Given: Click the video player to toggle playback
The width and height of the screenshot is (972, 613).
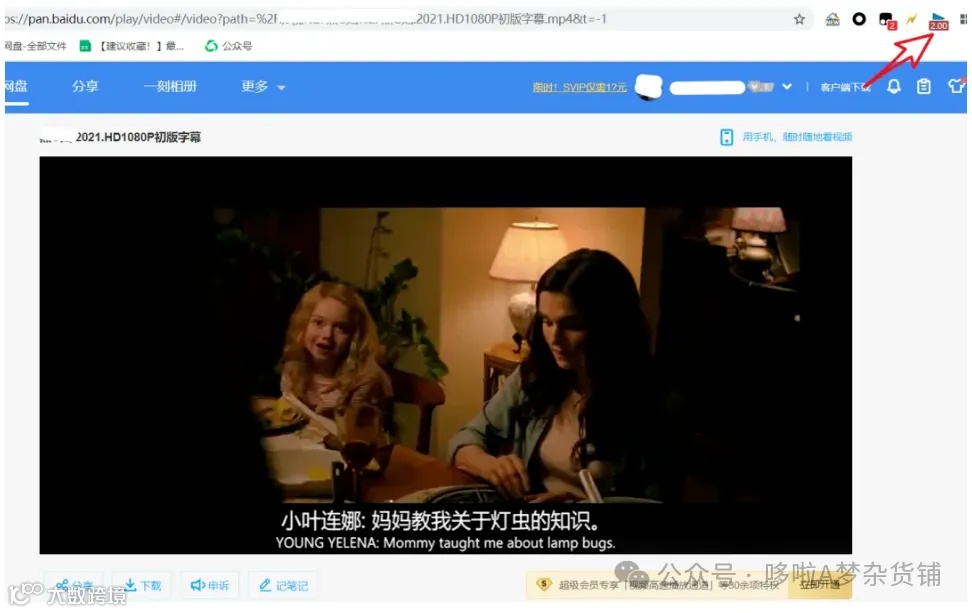Looking at the screenshot, I should [446, 355].
